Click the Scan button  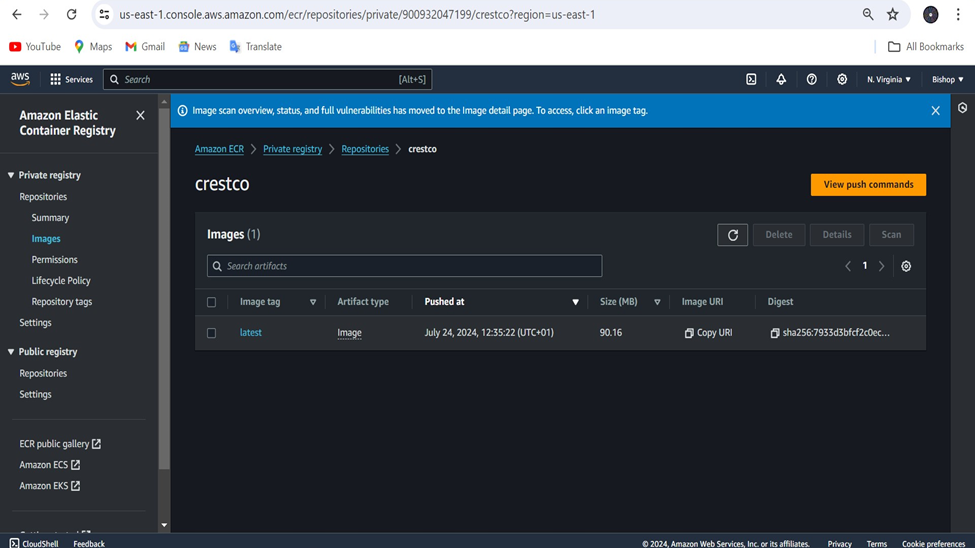point(891,235)
